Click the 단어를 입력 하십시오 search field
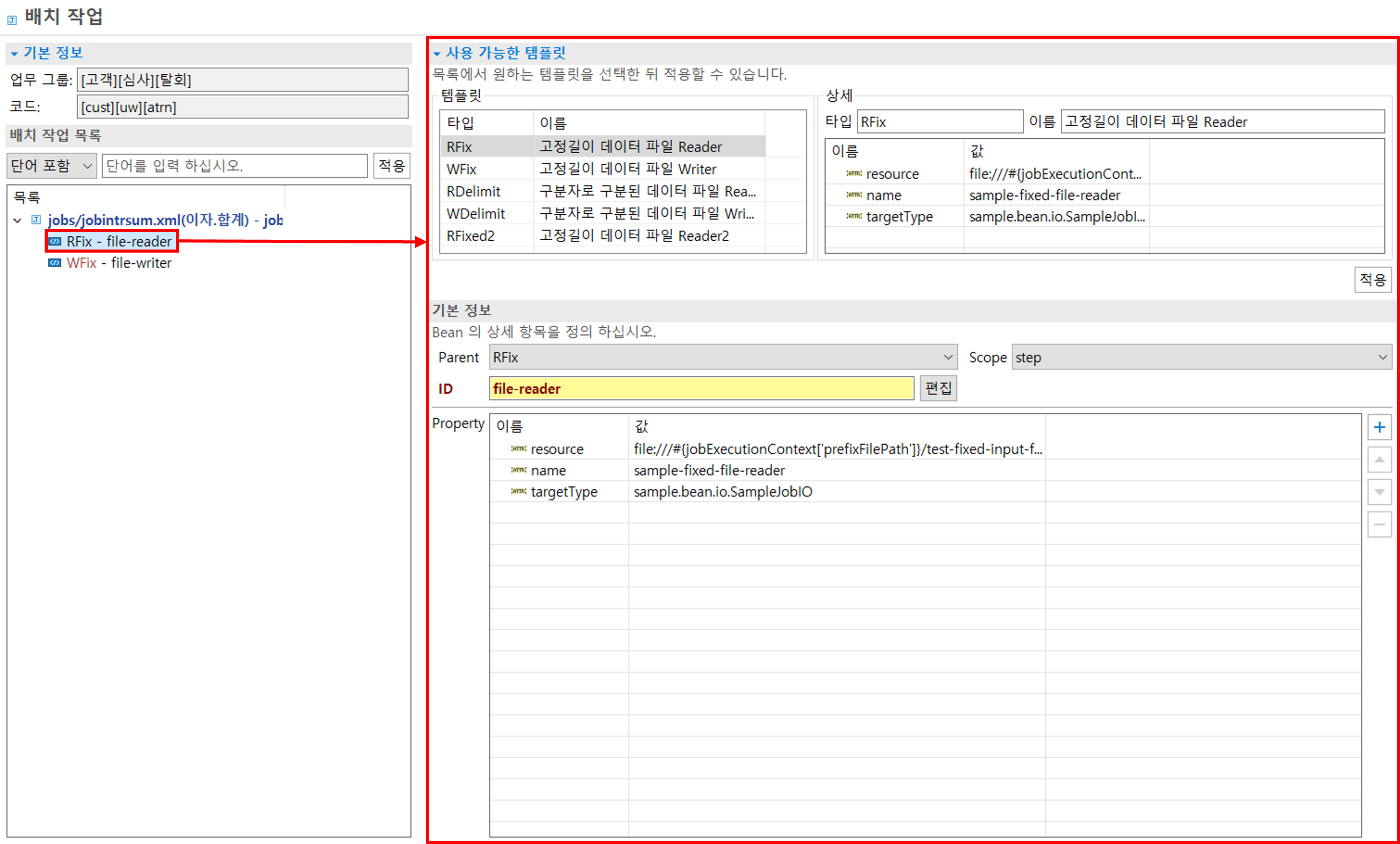The image size is (1400, 844). (x=234, y=166)
